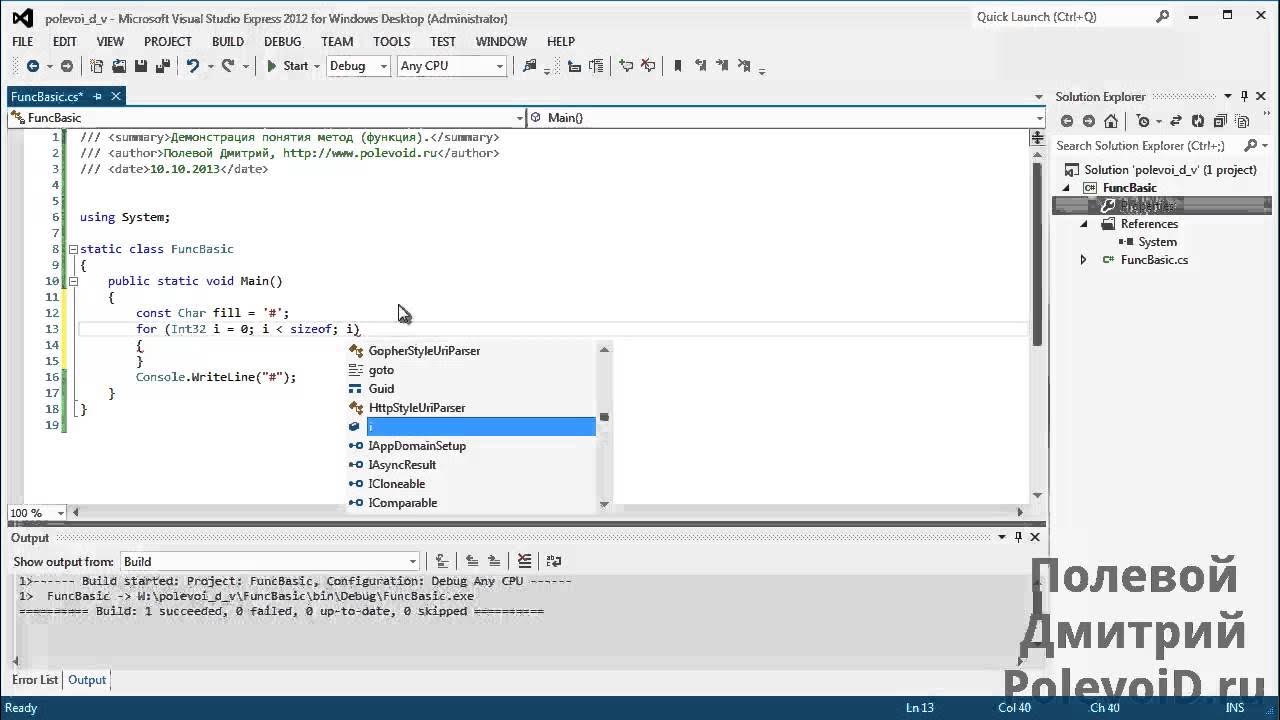Click the Save toolbar icon

point(141,66)
